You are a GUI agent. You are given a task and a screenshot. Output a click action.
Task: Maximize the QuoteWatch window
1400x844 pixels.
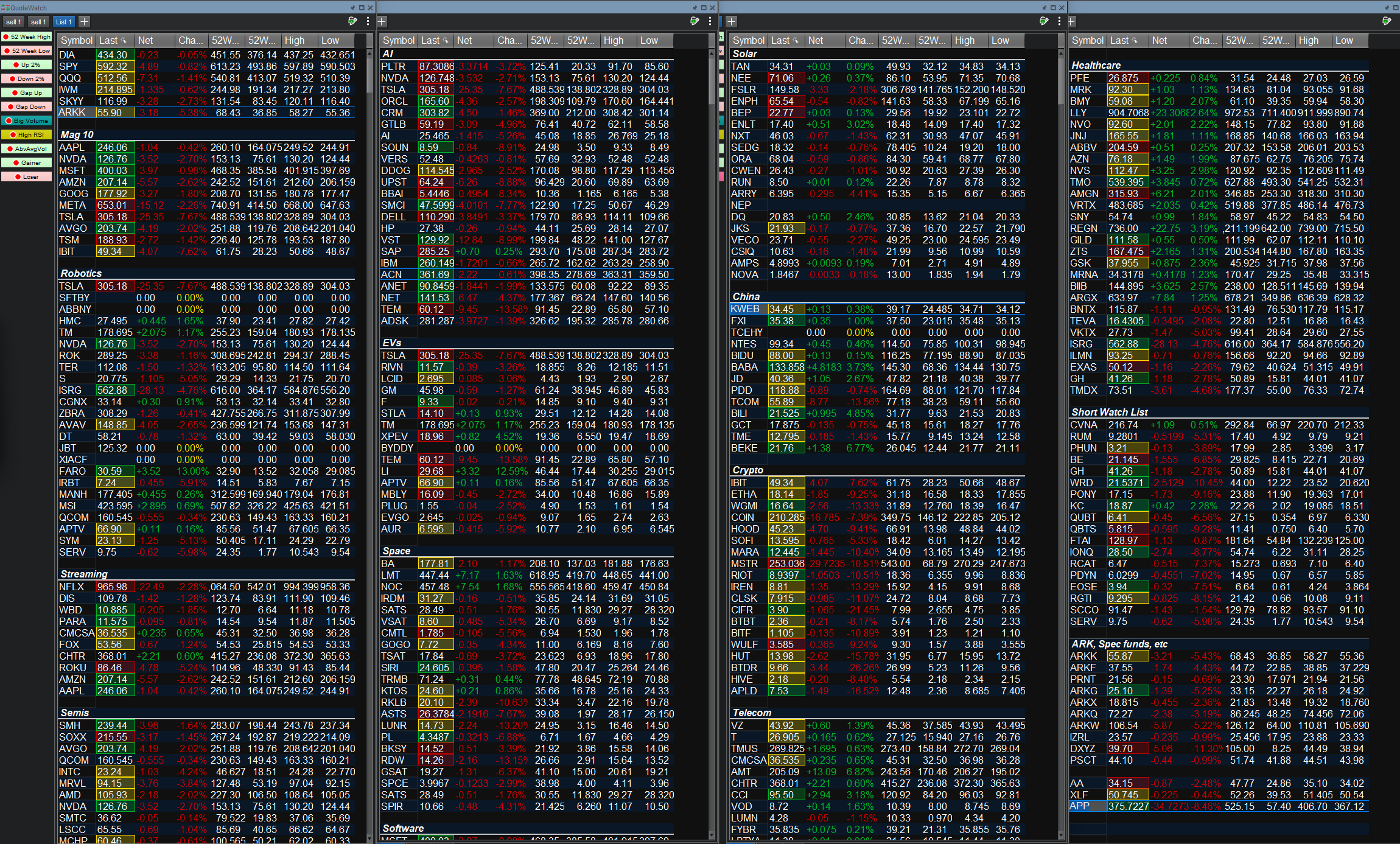coord(362,7)
